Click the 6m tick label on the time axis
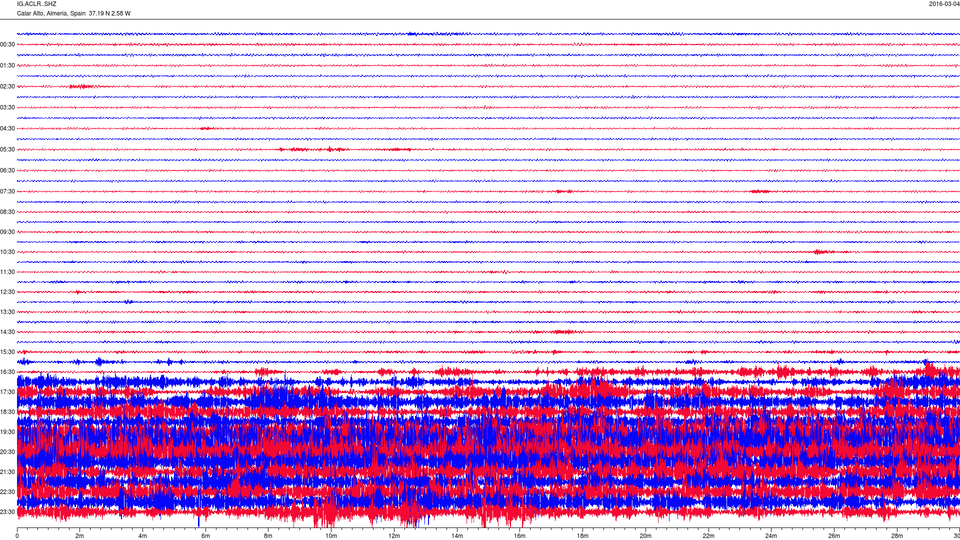 206,536
